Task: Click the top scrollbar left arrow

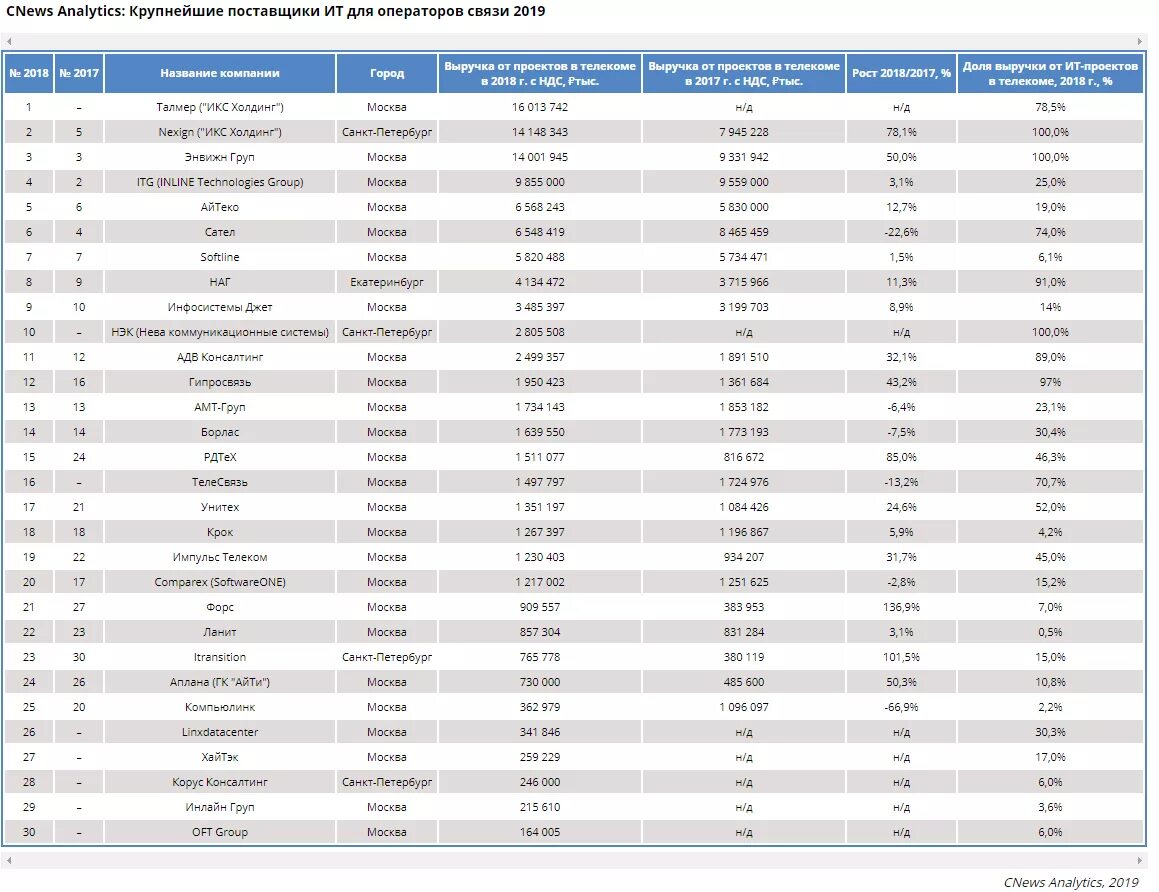Action: coord(9,41)
